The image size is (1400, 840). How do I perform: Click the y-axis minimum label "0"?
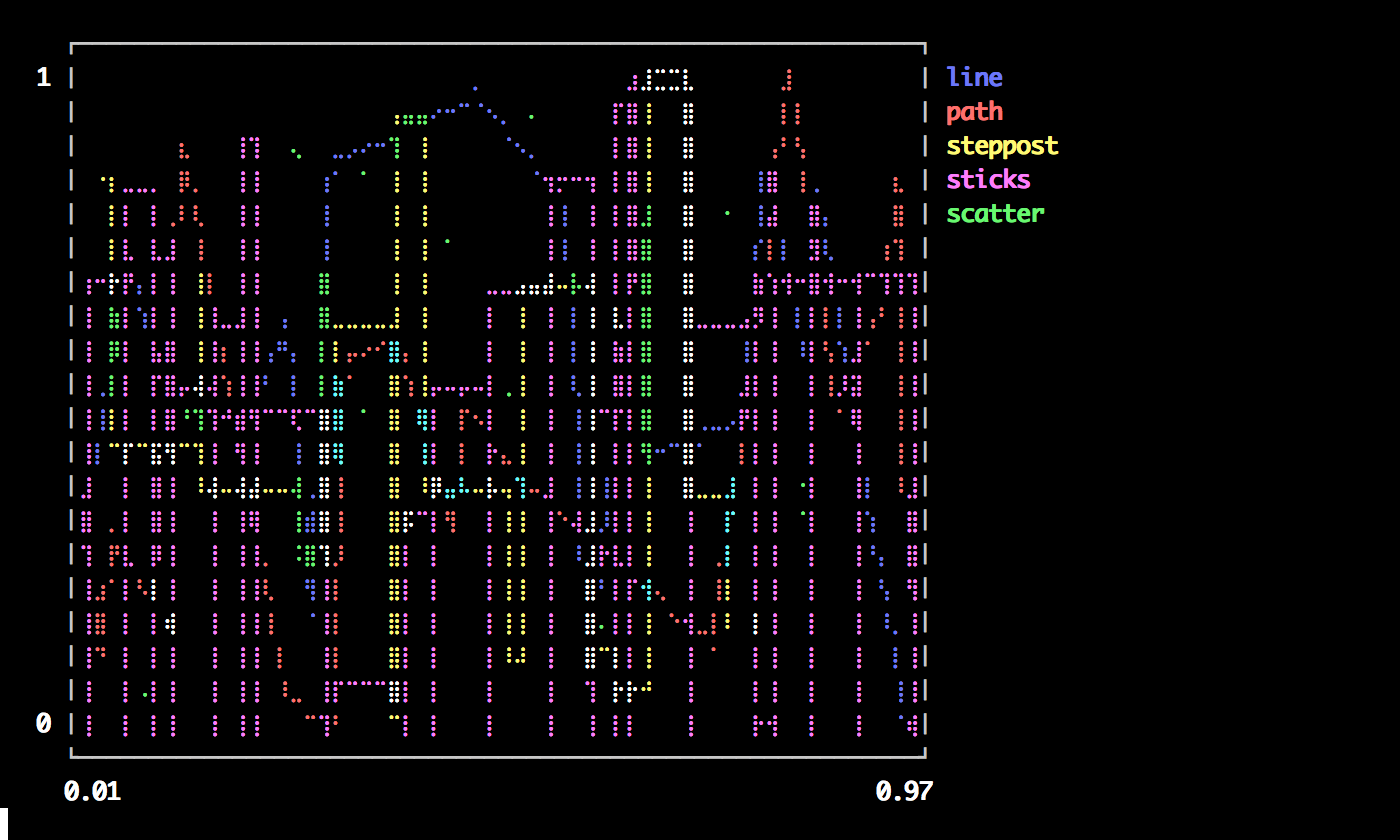[43, 723]
